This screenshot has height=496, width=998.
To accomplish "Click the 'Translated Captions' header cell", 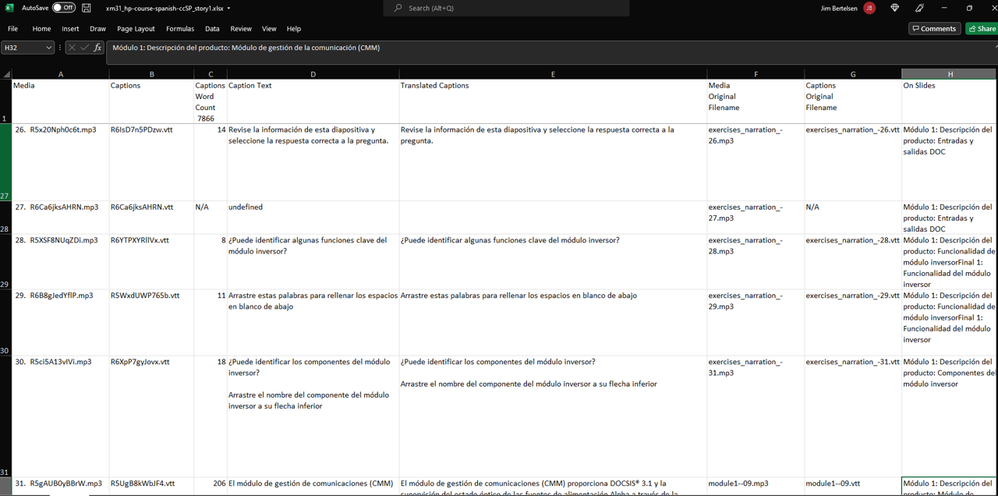I will point(553,102).
